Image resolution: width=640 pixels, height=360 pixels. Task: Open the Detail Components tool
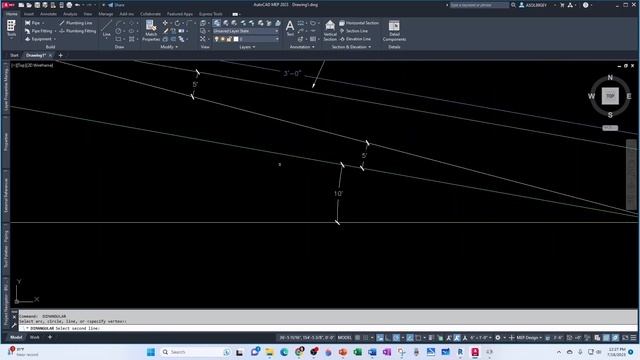coord(394,31)
